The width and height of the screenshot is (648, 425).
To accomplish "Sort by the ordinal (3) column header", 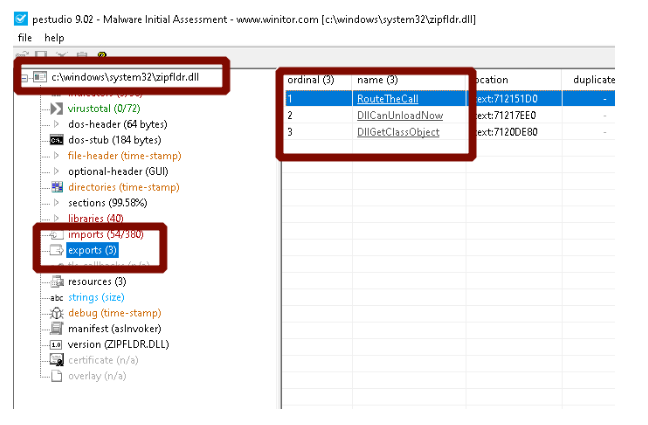I will pyautogui.click(x=311, y=80).
